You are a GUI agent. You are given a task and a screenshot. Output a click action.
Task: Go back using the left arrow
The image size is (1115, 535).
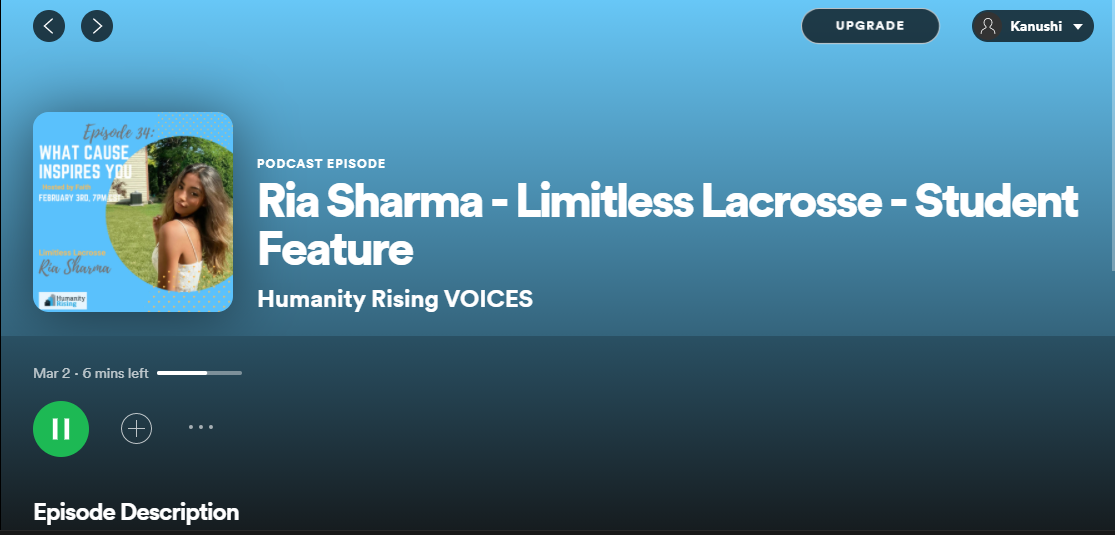pyautogui.click(x=48, y=26)
